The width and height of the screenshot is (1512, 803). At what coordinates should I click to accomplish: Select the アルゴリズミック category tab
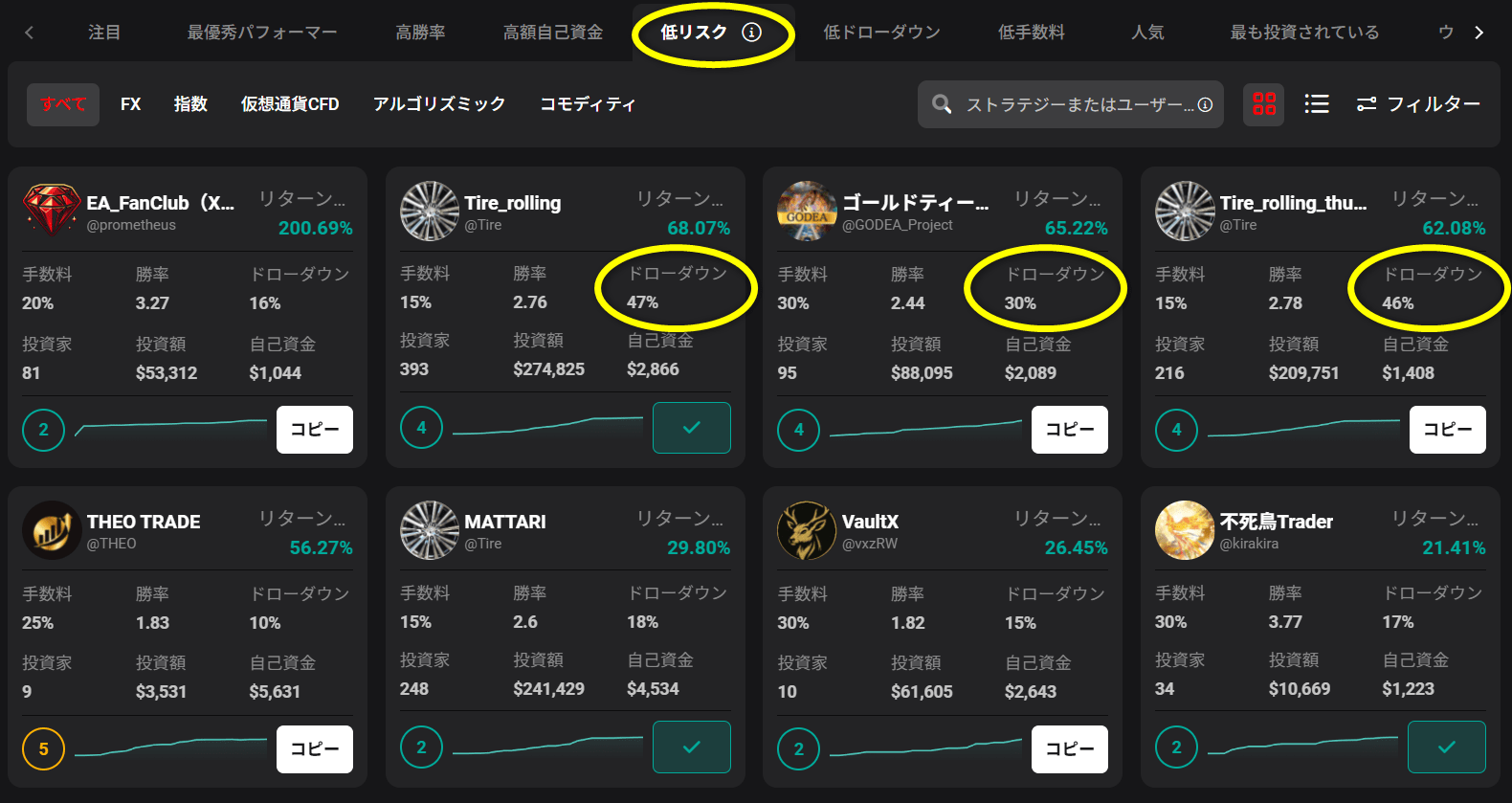point(439,103)
